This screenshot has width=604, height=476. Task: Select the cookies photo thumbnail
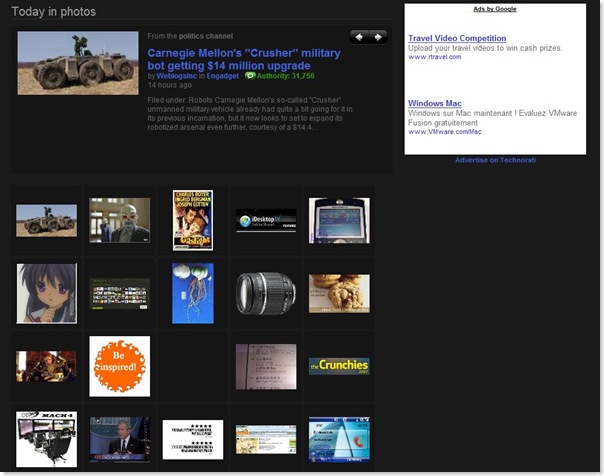339,293
